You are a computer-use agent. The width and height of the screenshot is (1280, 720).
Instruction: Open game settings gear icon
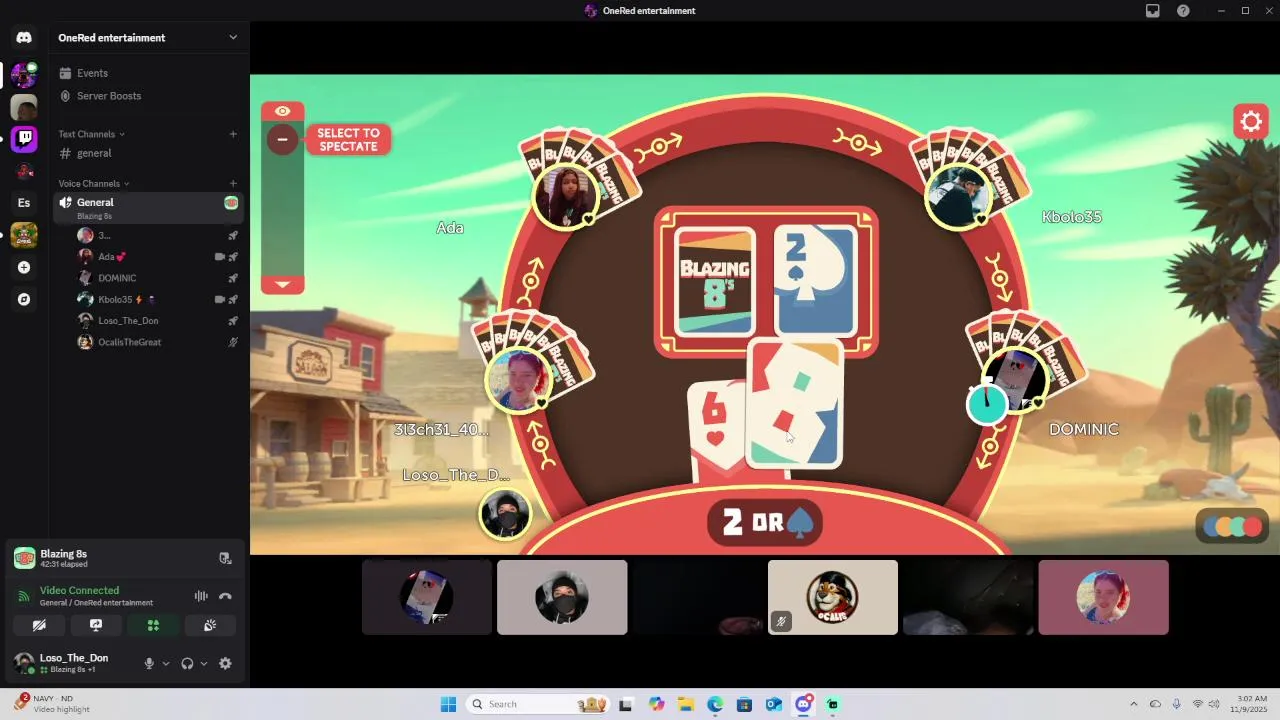1251,122
